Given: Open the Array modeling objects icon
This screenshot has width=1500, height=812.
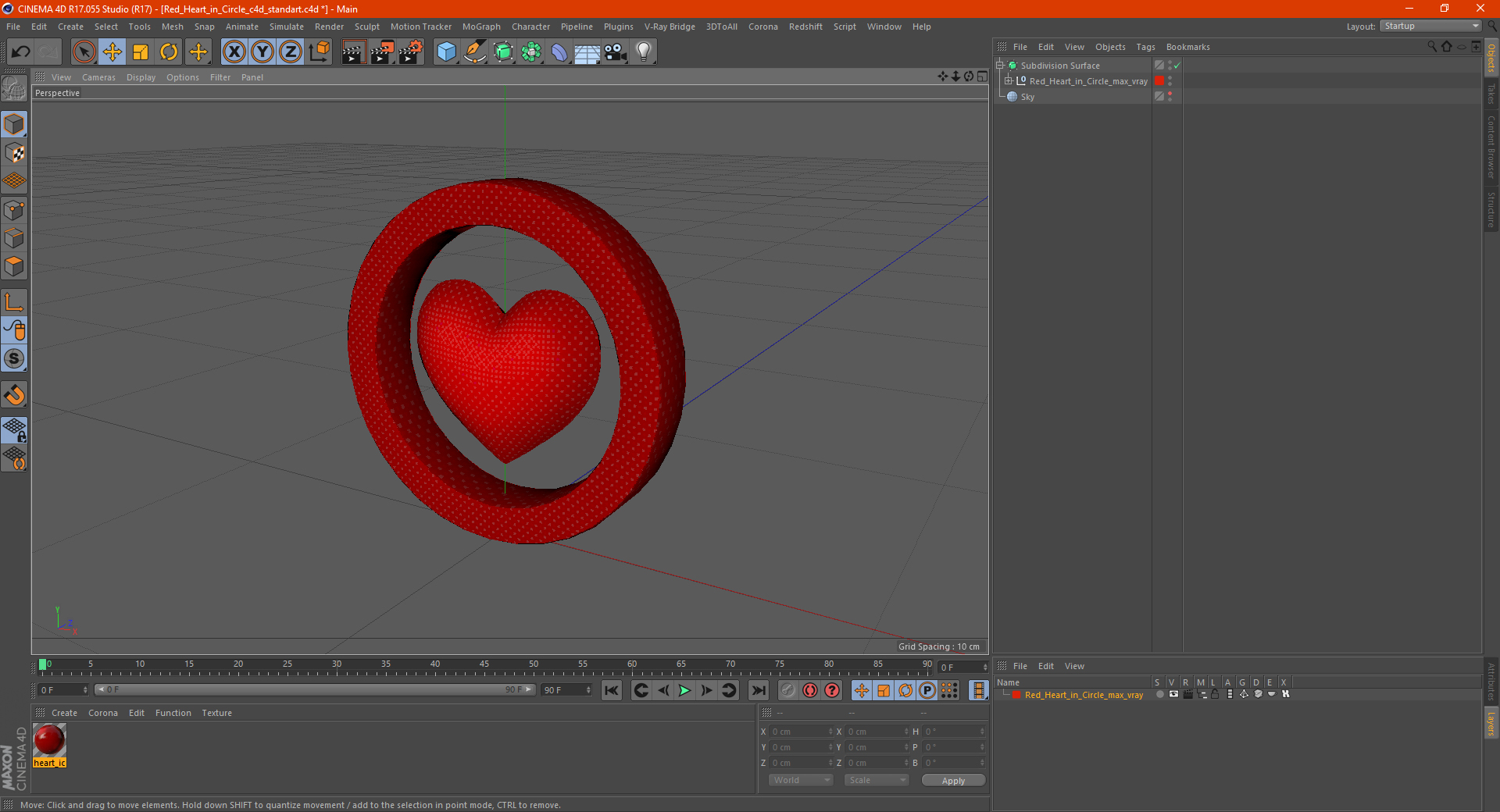Looking at the screenshot, I should [x=531, y=52].
